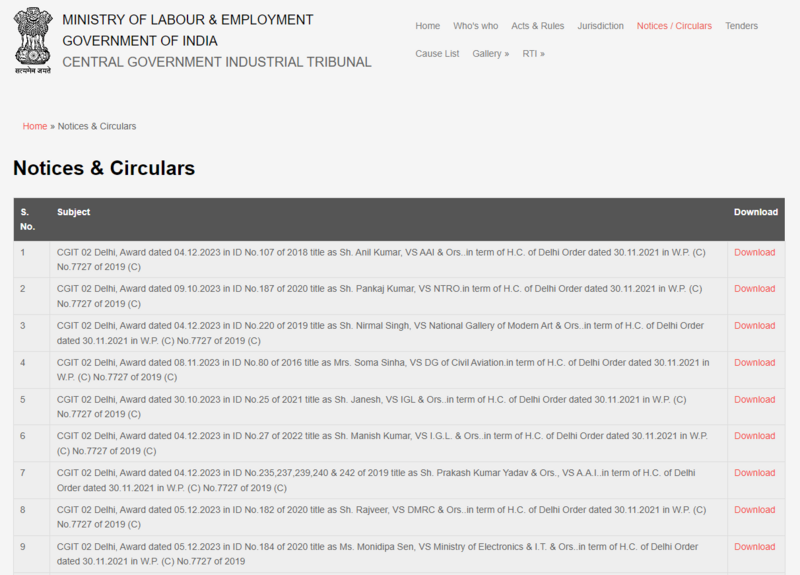The image size is (800, 575).
Task: Open the Home menu item
Action: tap(427, 26)
